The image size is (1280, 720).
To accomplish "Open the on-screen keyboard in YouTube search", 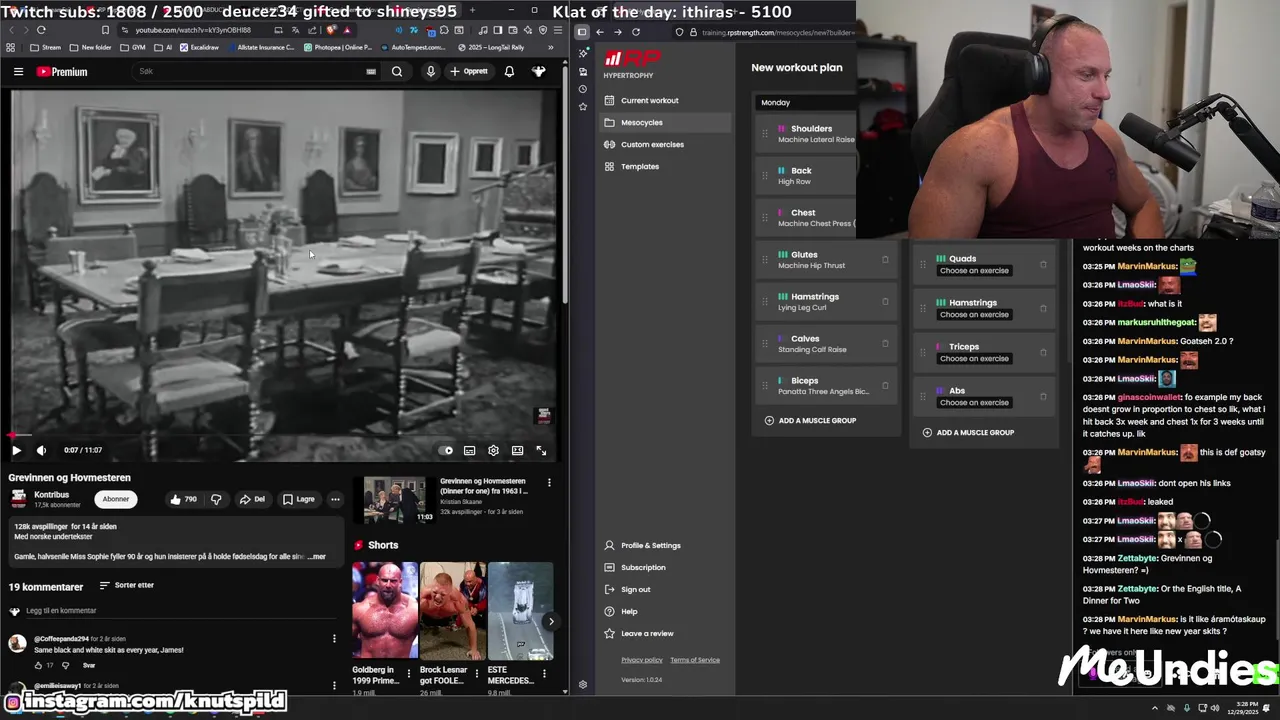I will coord(371,72).
